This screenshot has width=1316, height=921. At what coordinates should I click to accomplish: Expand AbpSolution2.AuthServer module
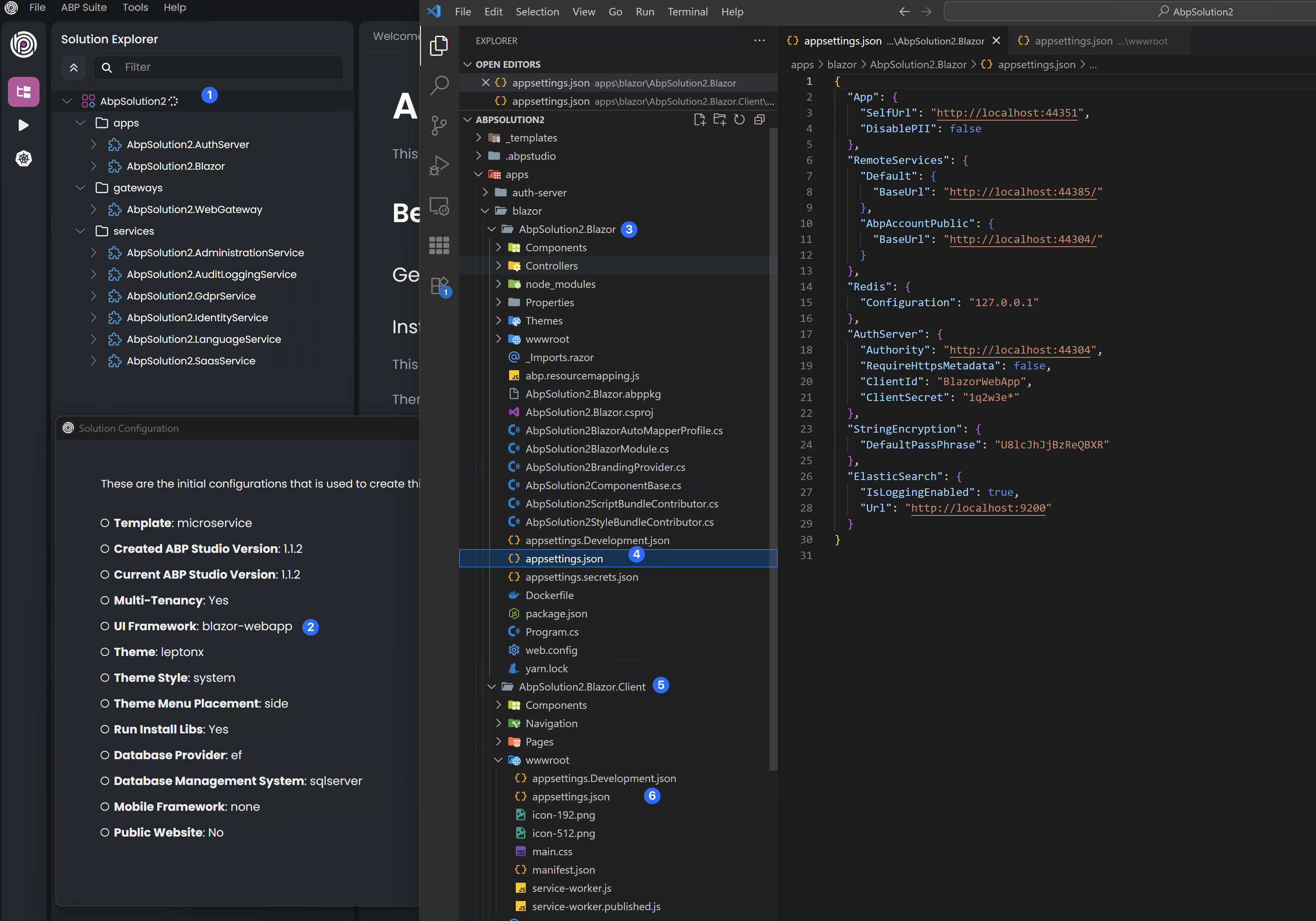(x=94, y=144)
